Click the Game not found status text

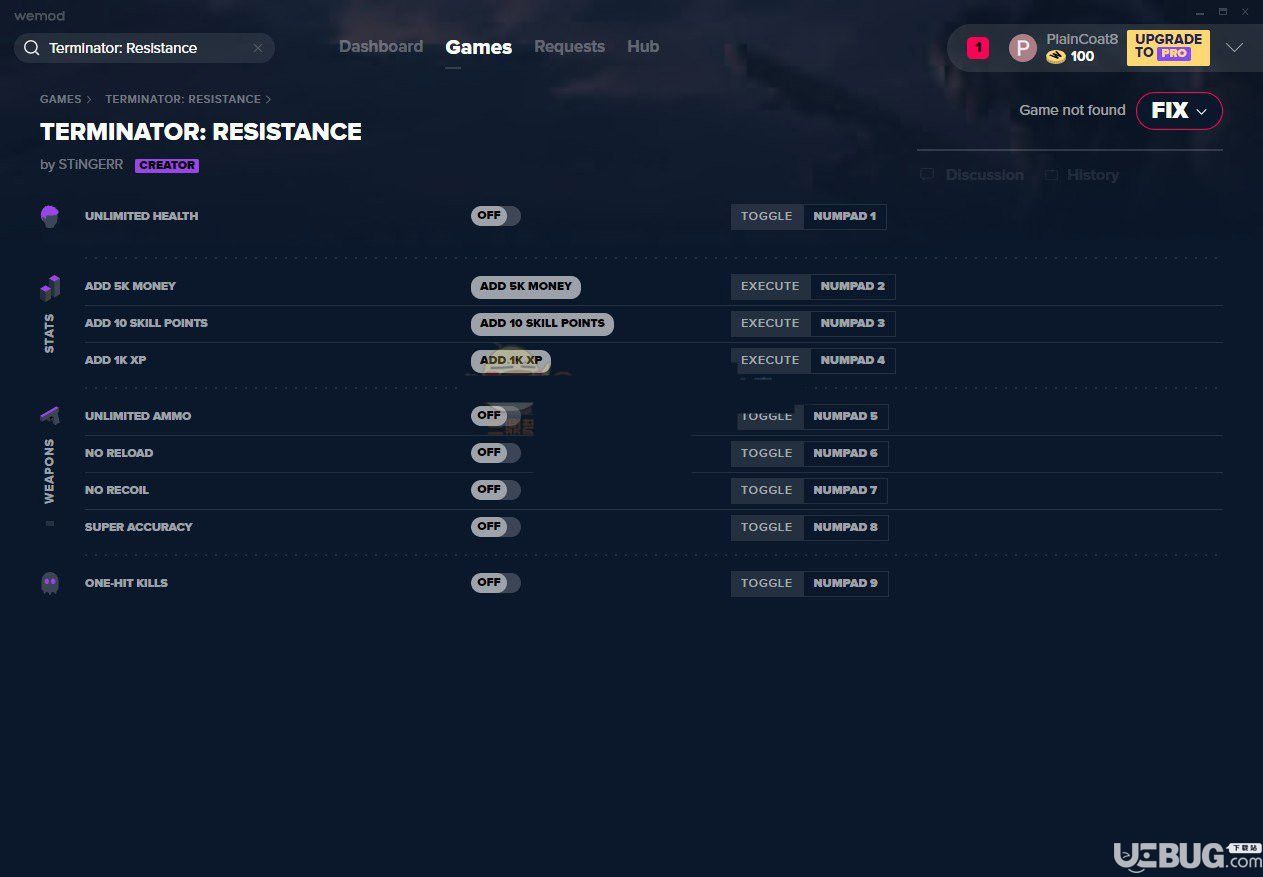[x=1072, y=111]
